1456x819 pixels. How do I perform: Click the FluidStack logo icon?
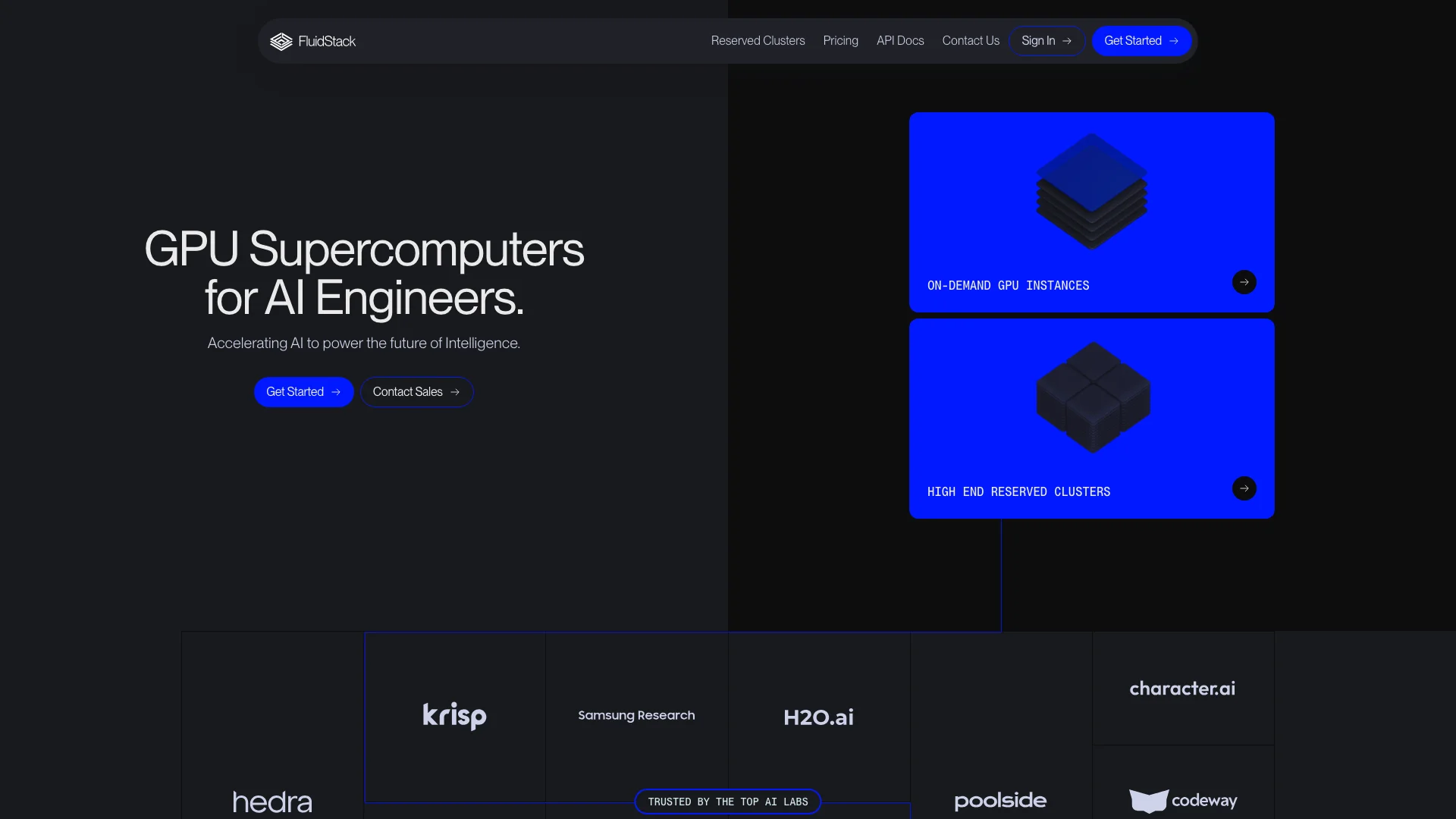pyautogui.click(x=281, y=42)
